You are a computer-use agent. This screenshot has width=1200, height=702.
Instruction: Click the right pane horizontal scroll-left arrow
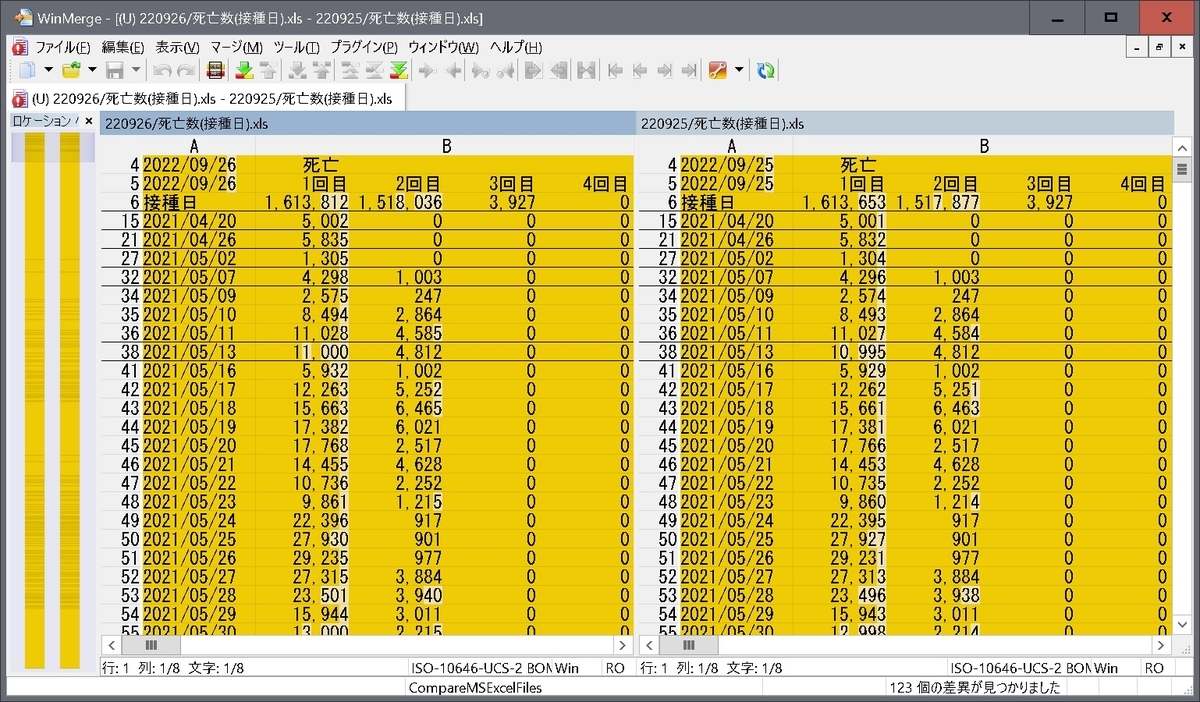coord(647,646)
